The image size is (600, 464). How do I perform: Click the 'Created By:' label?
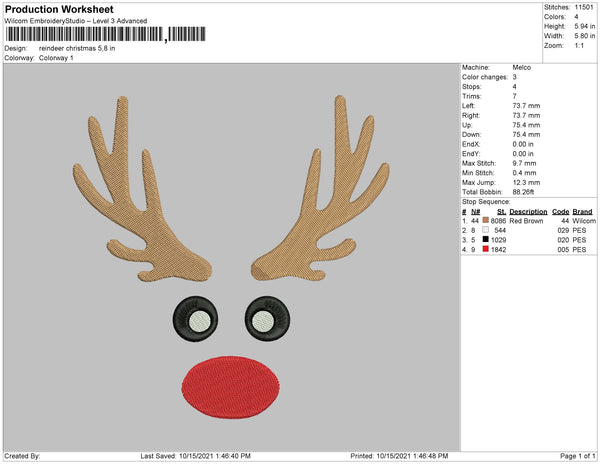[22, 456]
